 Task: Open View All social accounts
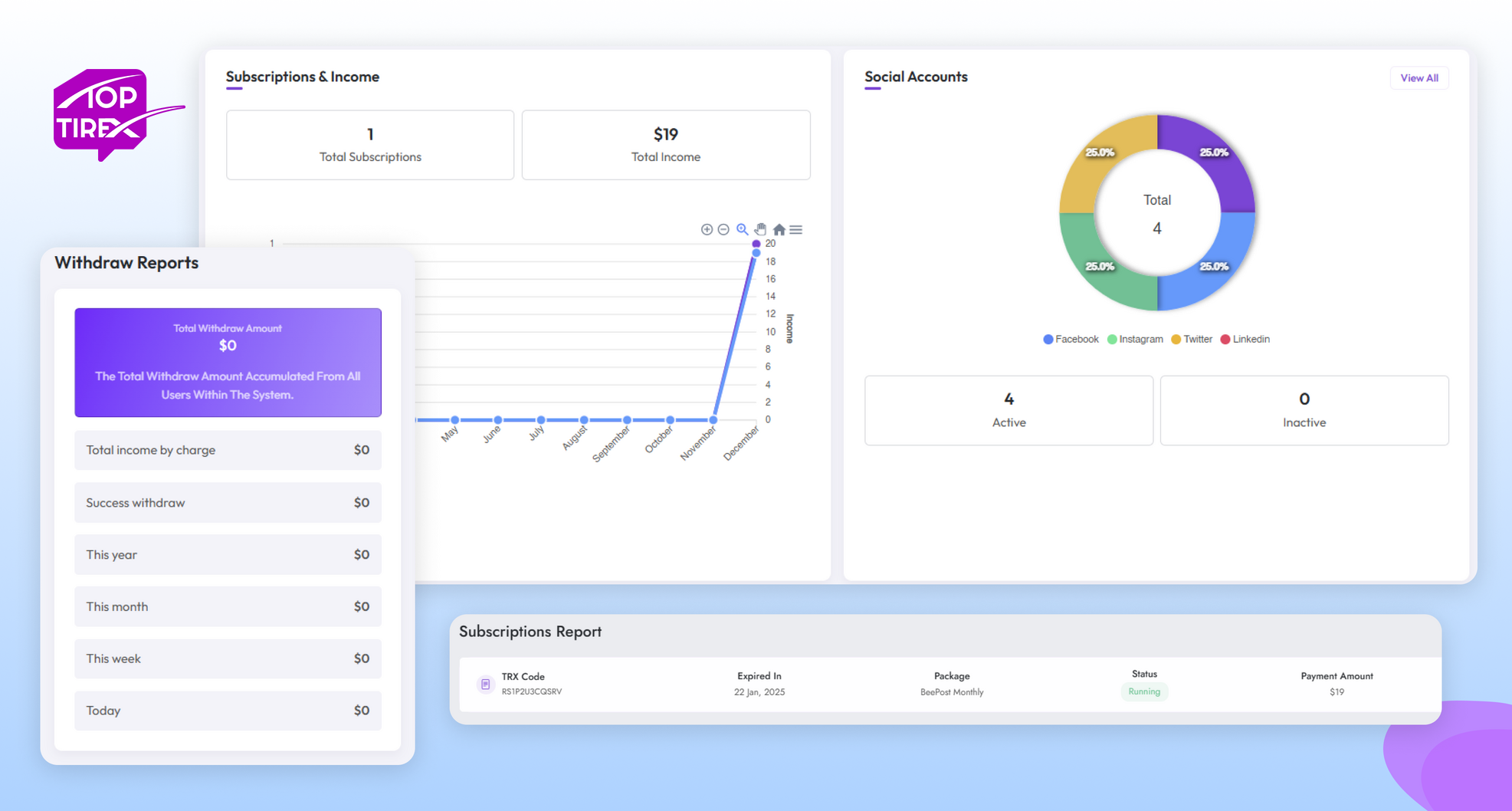tap(1419, 78)
